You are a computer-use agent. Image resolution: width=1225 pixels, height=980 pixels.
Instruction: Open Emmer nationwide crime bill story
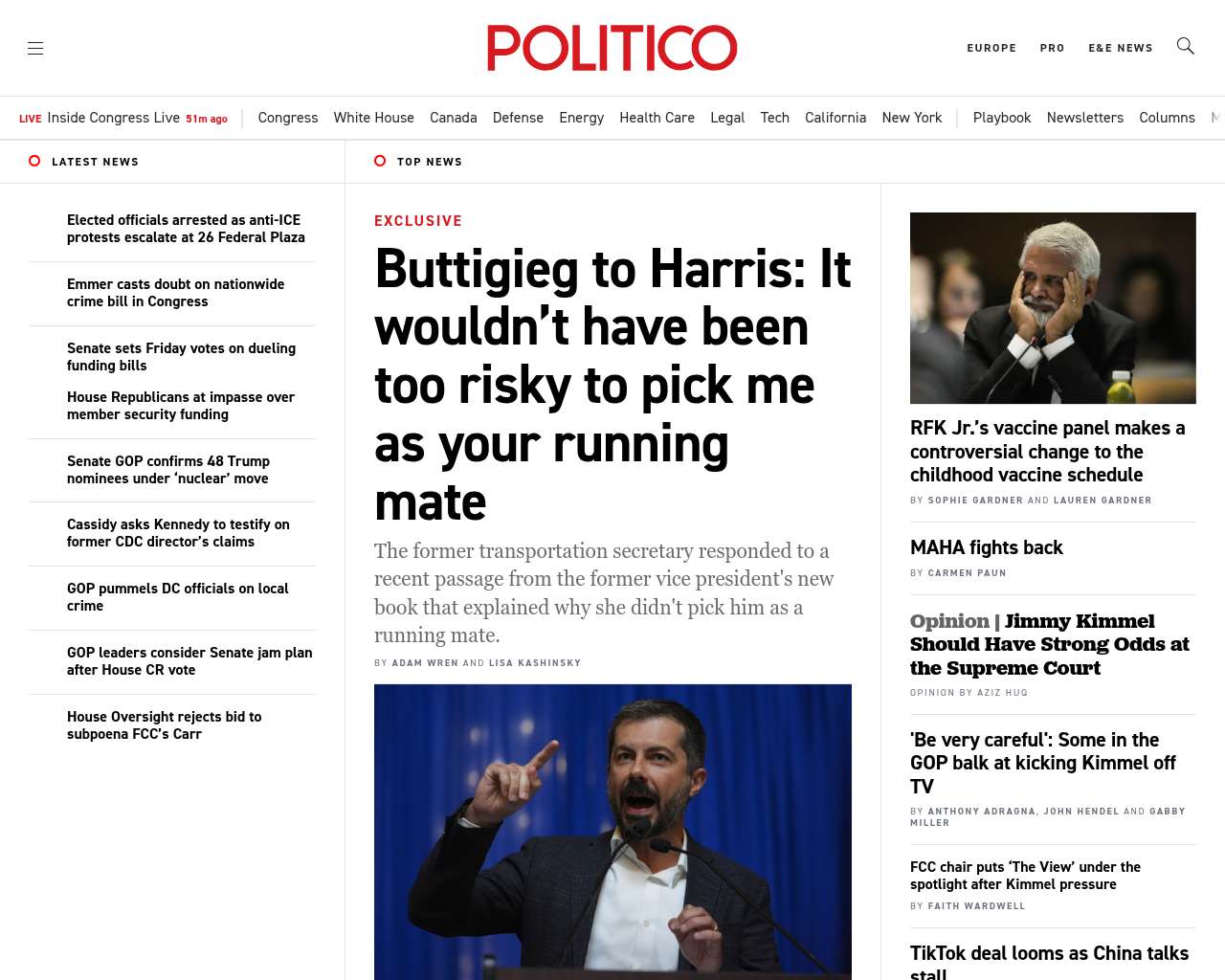175,293
